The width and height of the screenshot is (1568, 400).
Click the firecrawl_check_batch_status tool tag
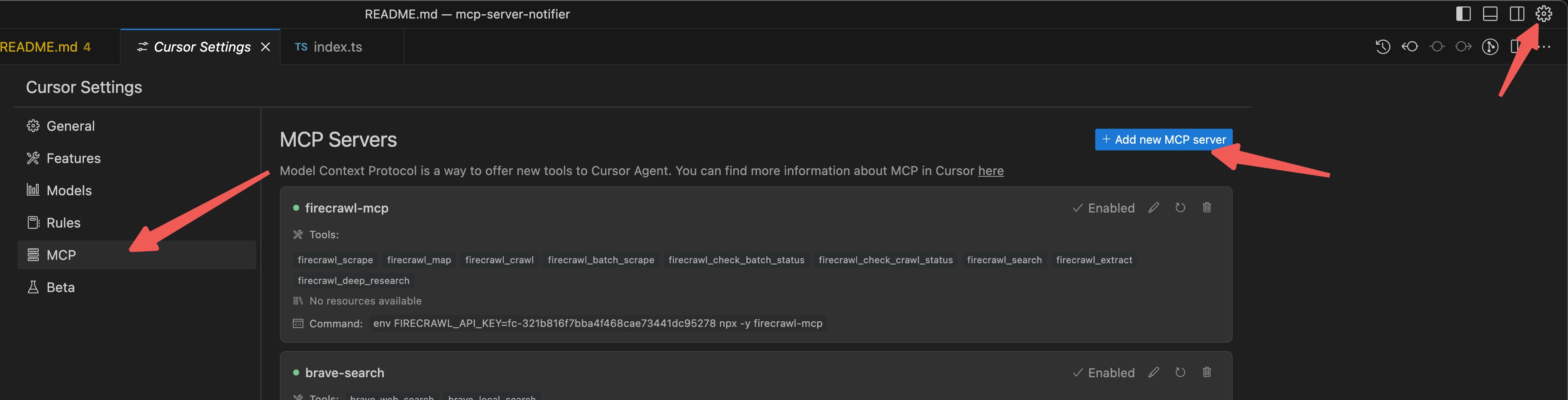coord(736,260)
